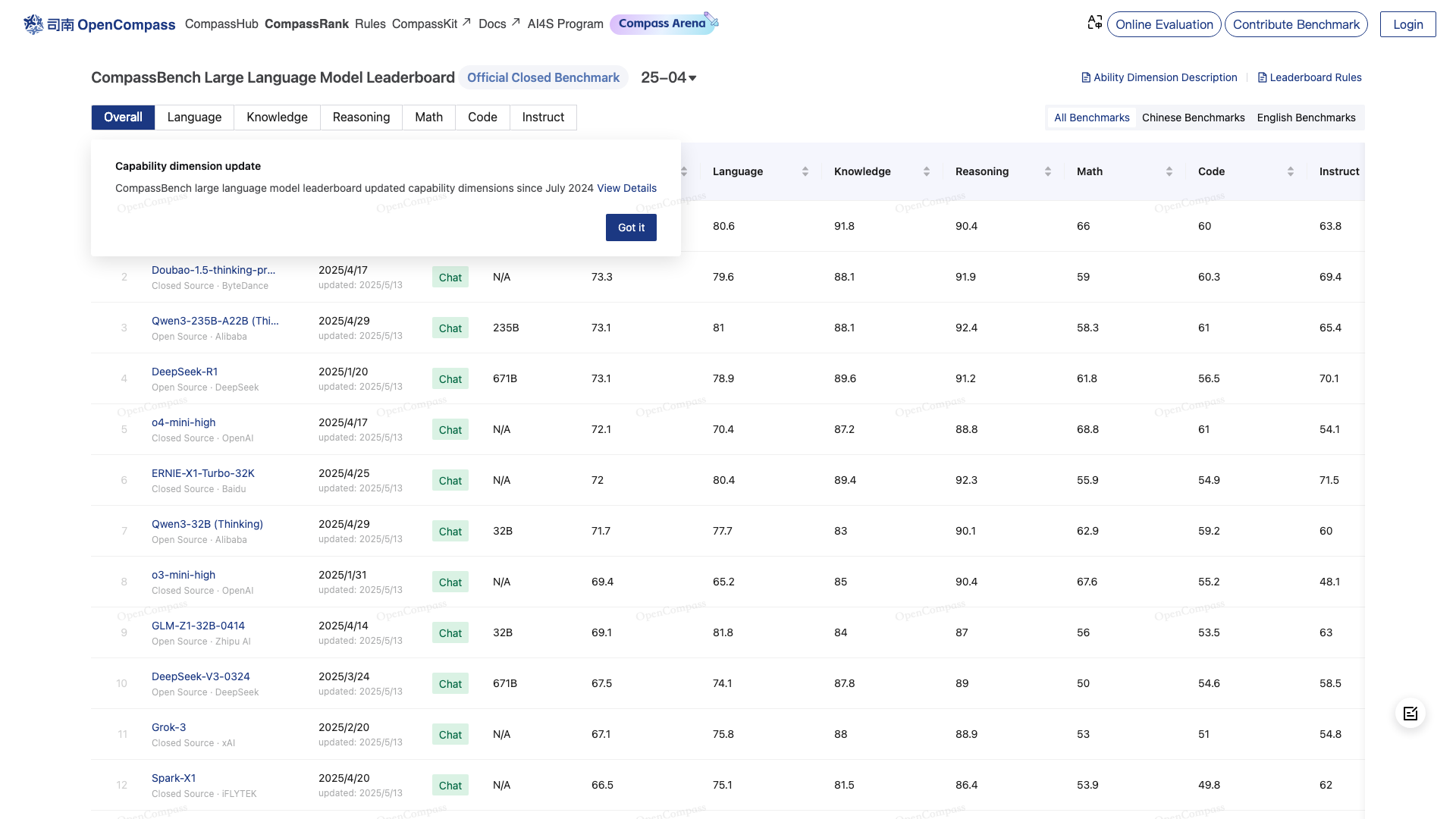Open the Qwen3-235B-A22B (Thi... model link
Image resolution: width=1456 pixels, height=819 pixels.
pyautogui.click(x=215, y=321)
